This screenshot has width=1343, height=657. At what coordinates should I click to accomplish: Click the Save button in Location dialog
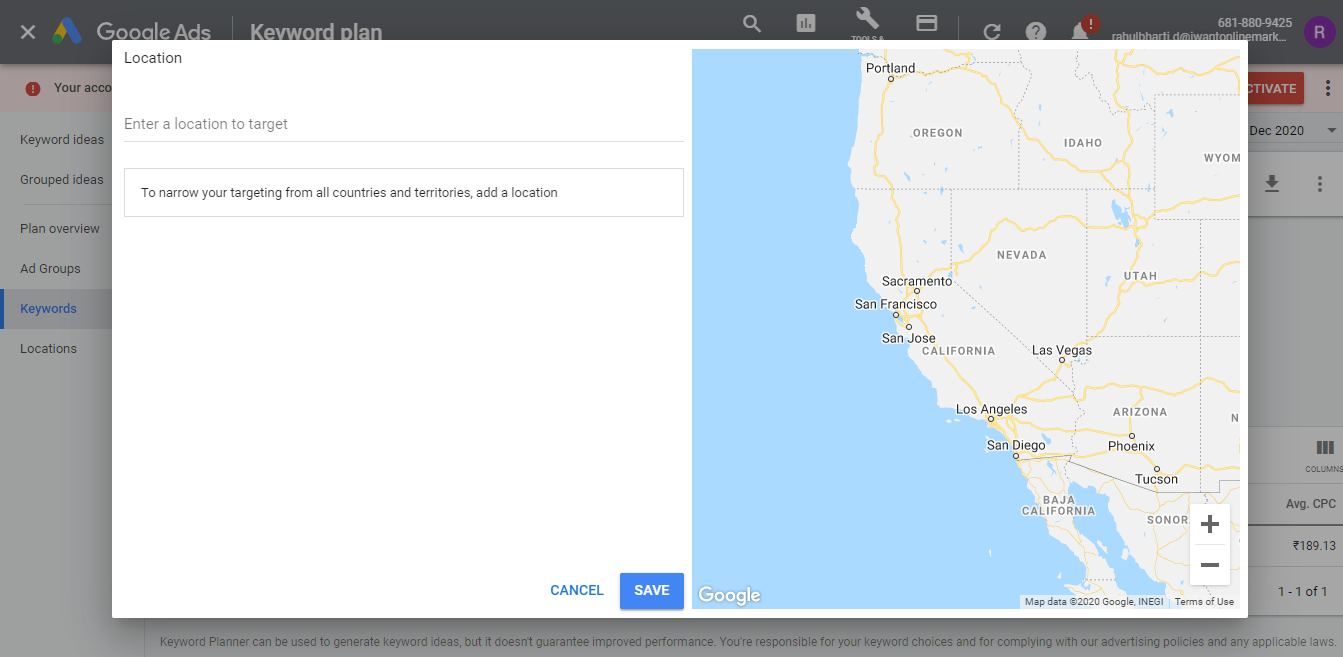pyautogui.click(x=652, y=591)
